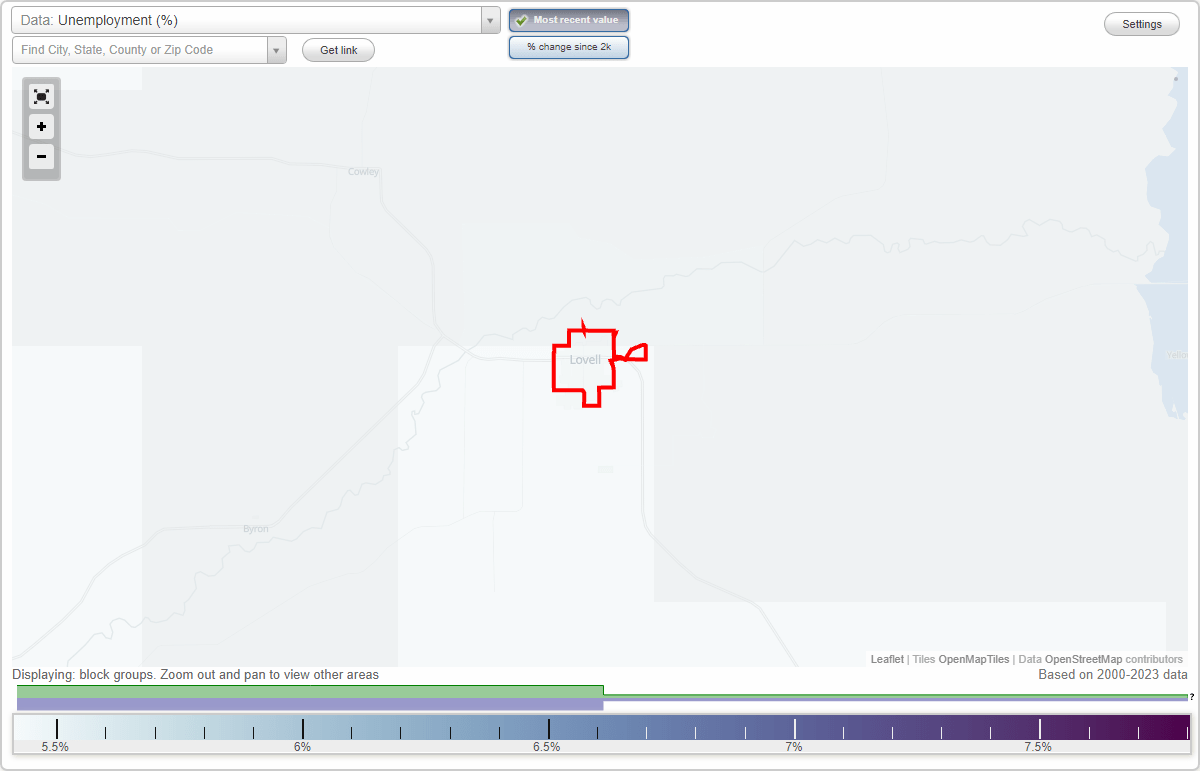Click the minus icon to zoom out
This screenshot has height=771, width=1200.
(x=41, y=157)
